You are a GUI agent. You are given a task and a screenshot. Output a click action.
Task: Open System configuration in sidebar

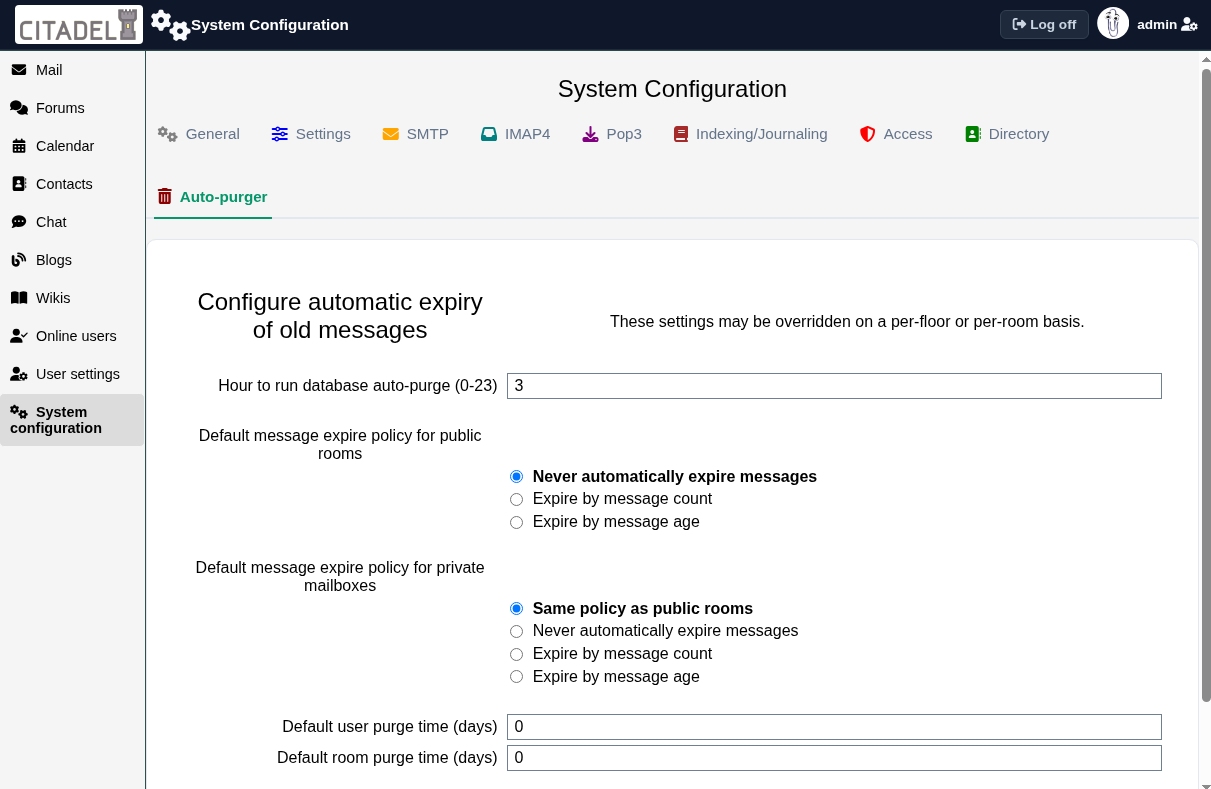72,420
